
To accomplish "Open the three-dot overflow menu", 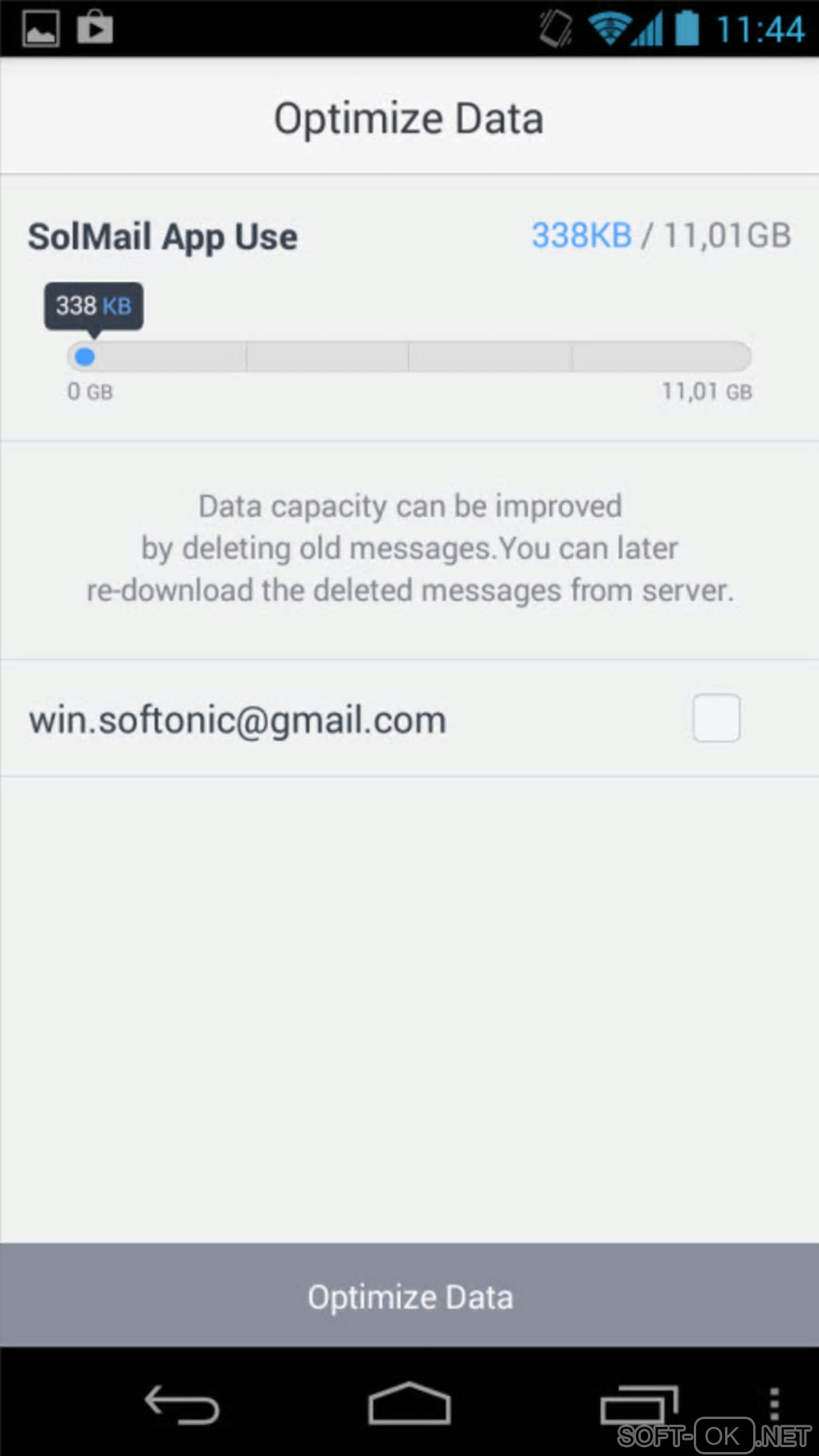I will pyautogui.click(x=774, y=1404).
